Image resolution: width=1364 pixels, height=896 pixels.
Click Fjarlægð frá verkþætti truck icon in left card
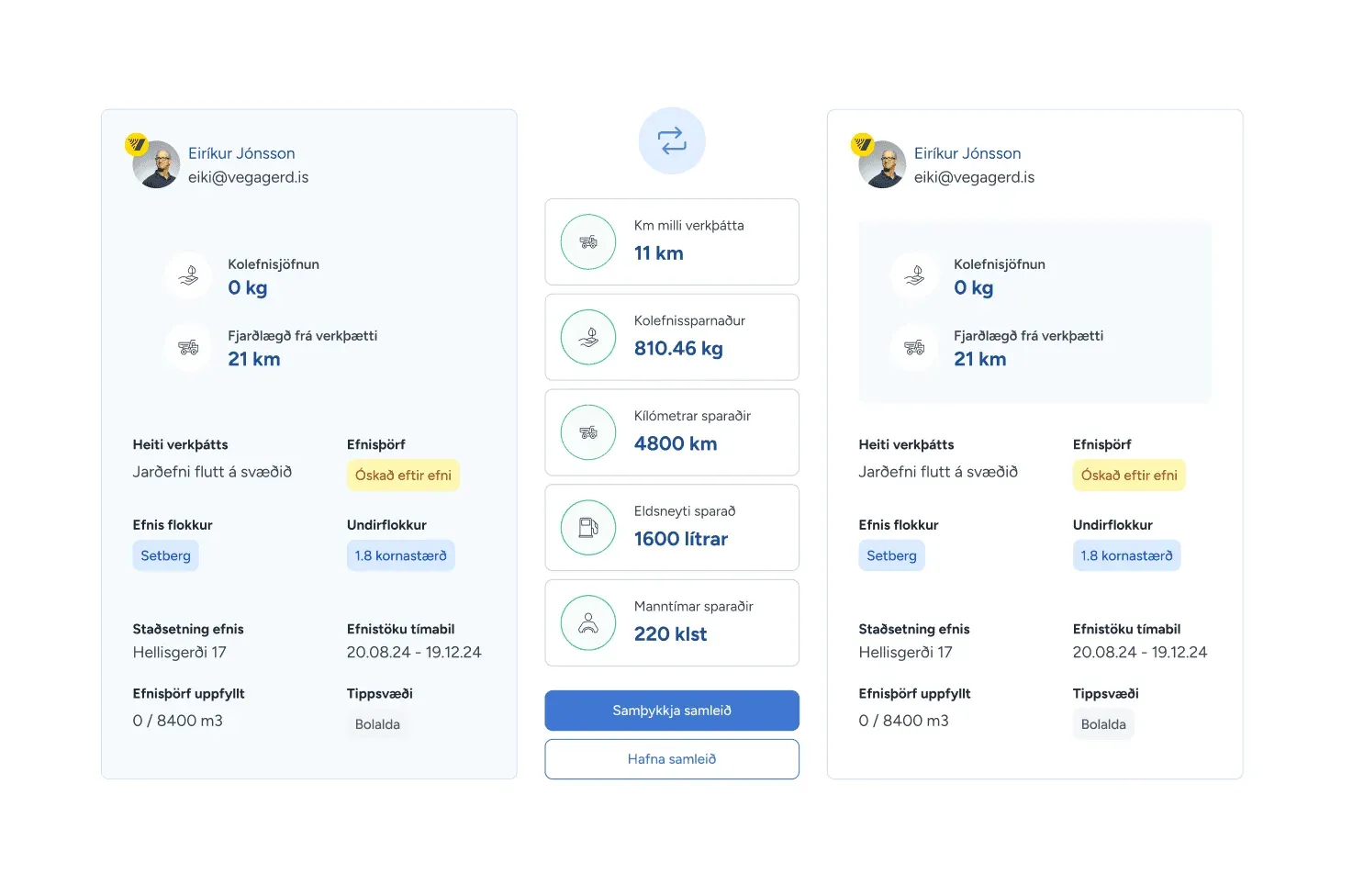[x=188, y=347]
